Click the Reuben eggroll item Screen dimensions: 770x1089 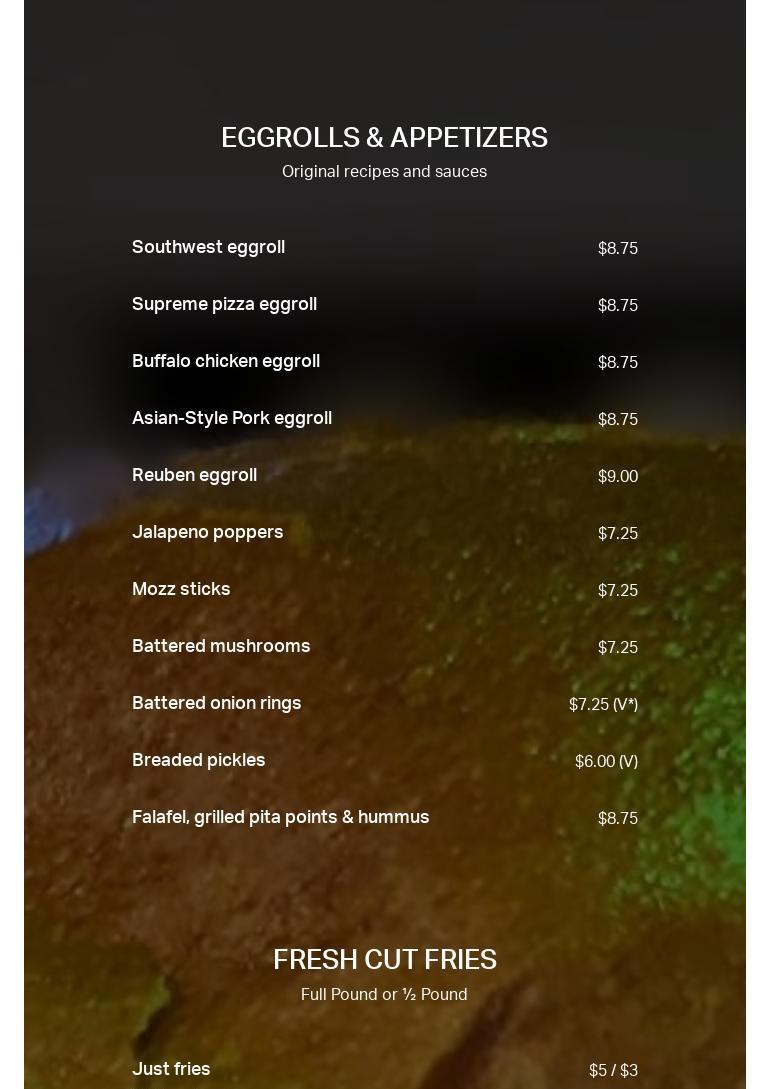point(194,475)
